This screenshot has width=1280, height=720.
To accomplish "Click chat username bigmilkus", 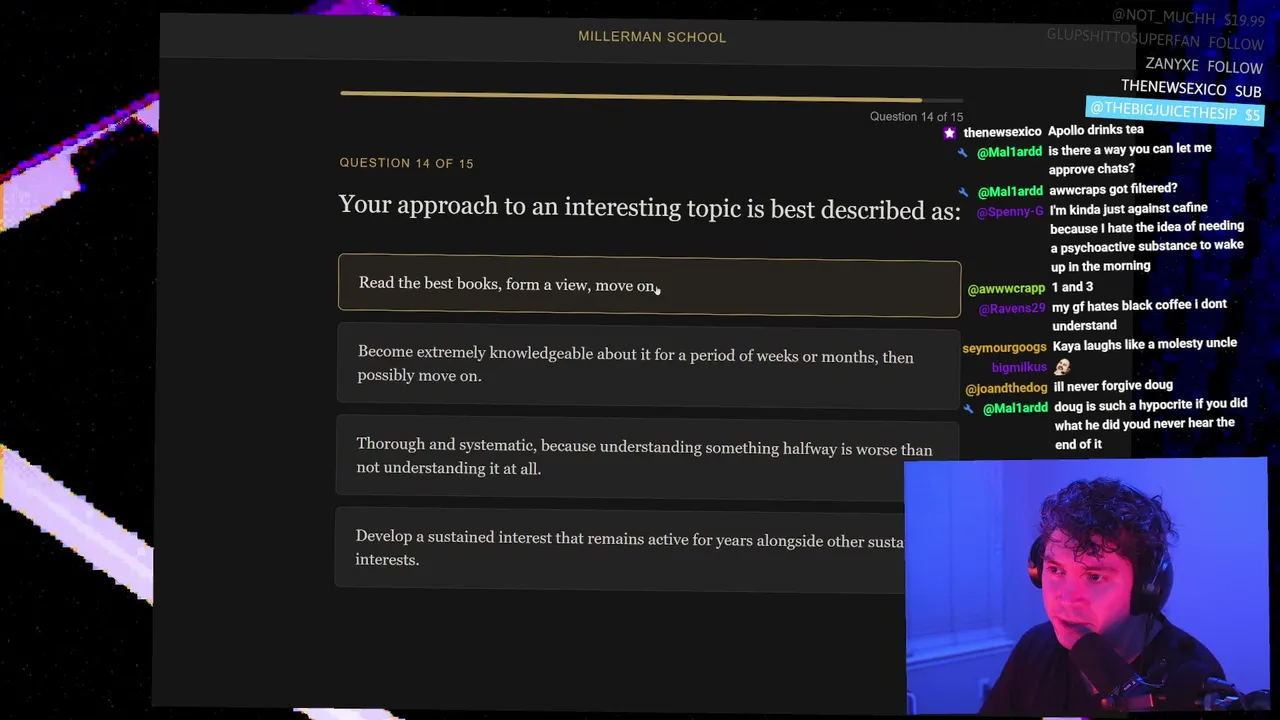I will point(1019,368).
